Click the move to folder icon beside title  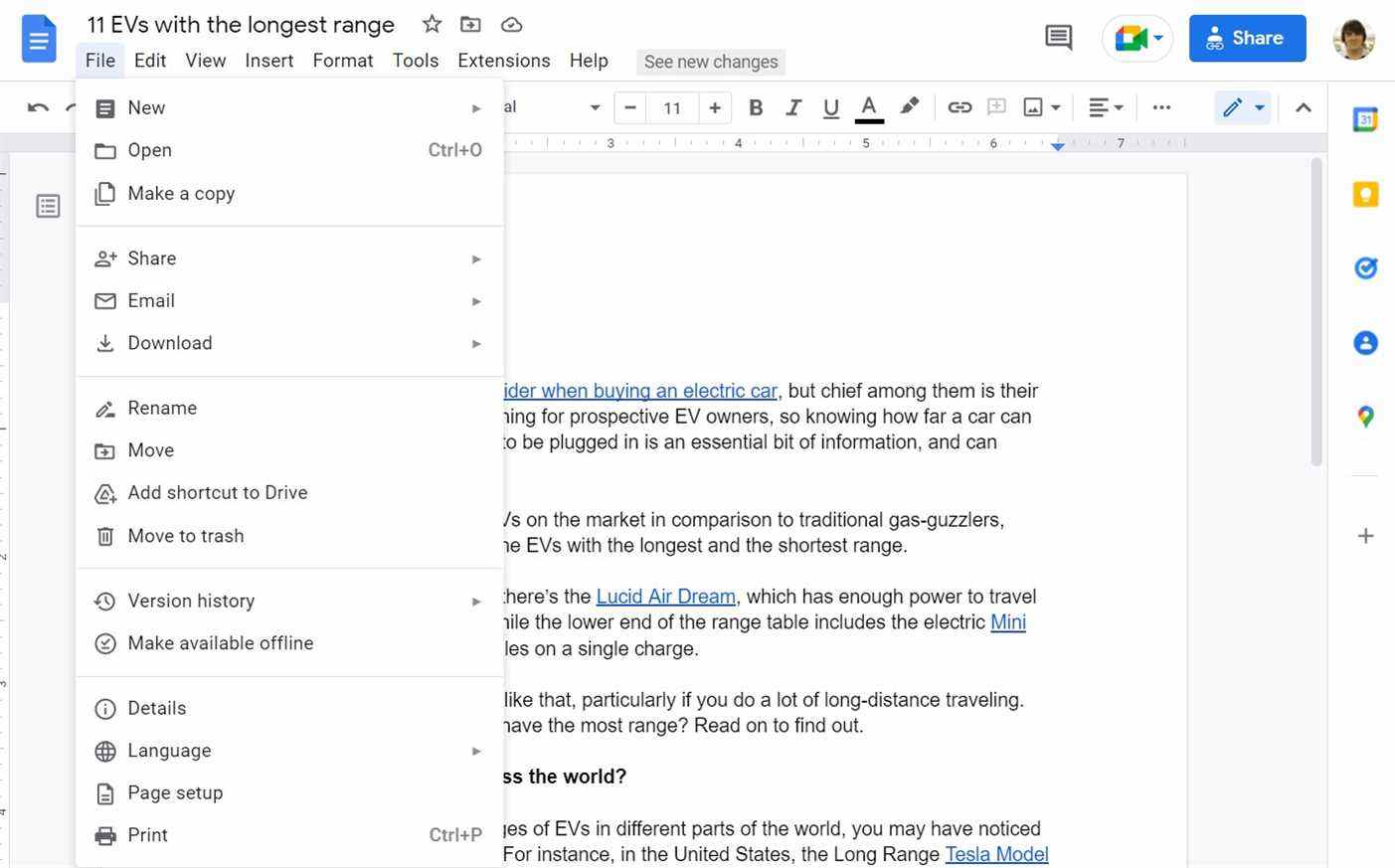(470, 24)
